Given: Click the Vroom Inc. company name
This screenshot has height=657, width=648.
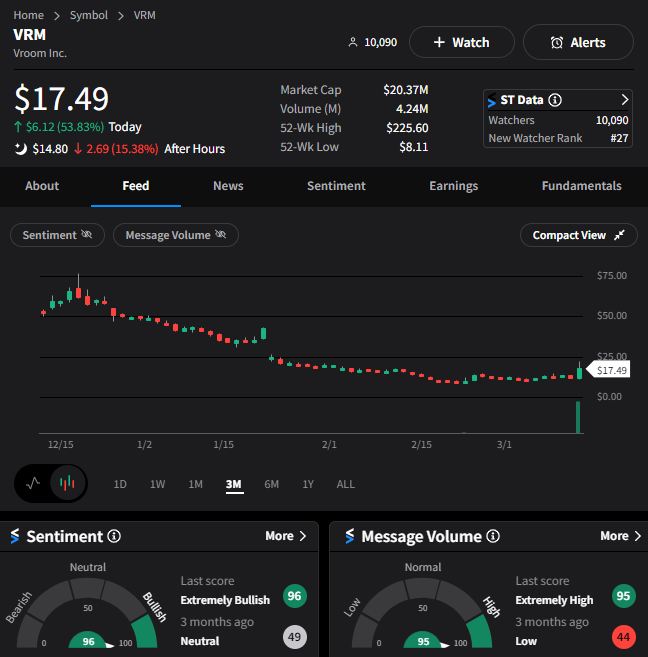Looking at the screenshot, I should pos(40,54).
